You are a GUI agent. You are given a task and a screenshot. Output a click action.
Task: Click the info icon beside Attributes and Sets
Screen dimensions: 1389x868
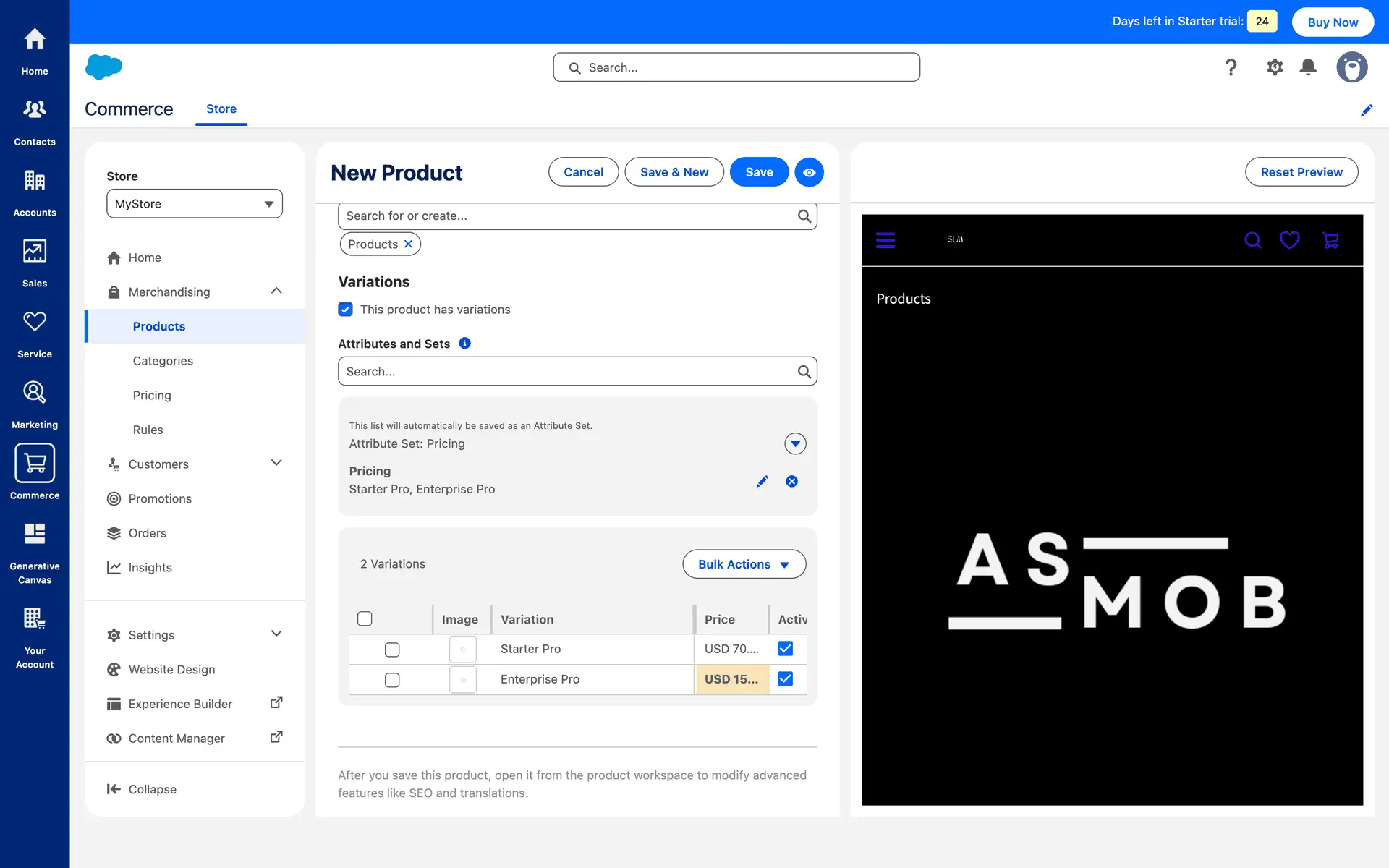(465, 344)
